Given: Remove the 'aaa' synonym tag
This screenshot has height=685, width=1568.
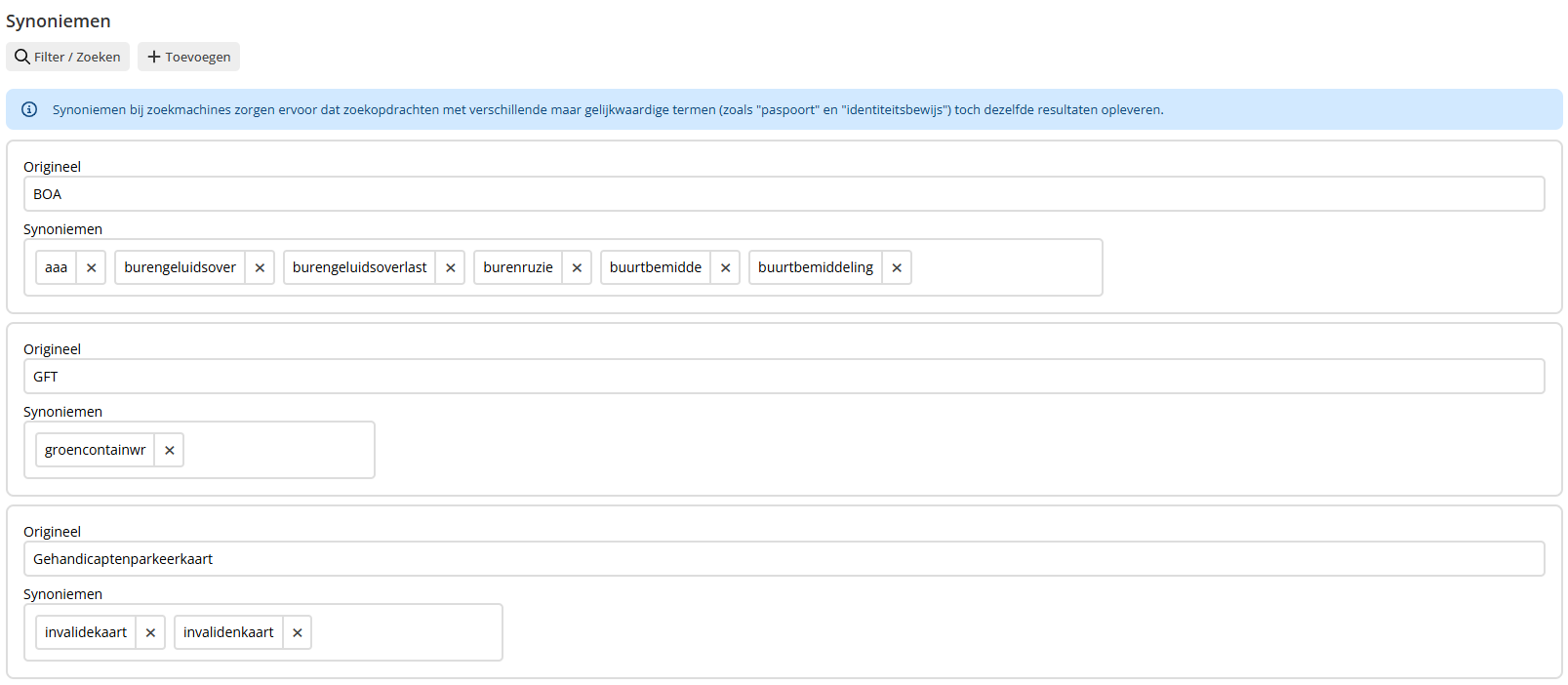Looking at the screenshot, I should click(91, 267).
